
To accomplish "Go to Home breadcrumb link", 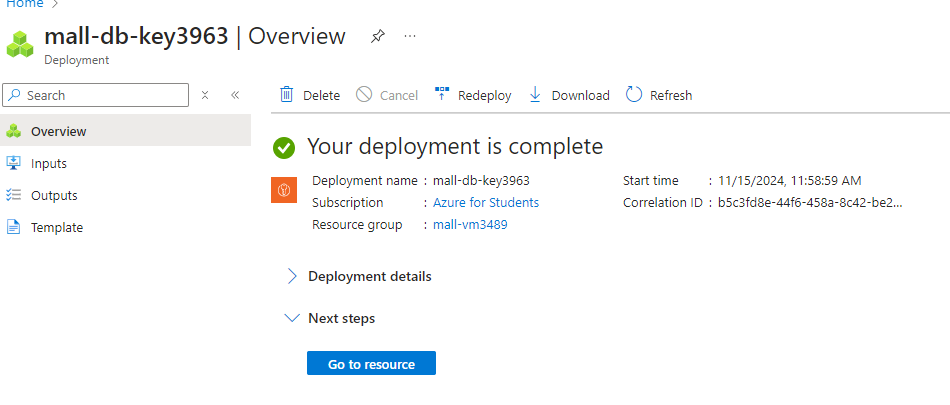I will point(24,4).
